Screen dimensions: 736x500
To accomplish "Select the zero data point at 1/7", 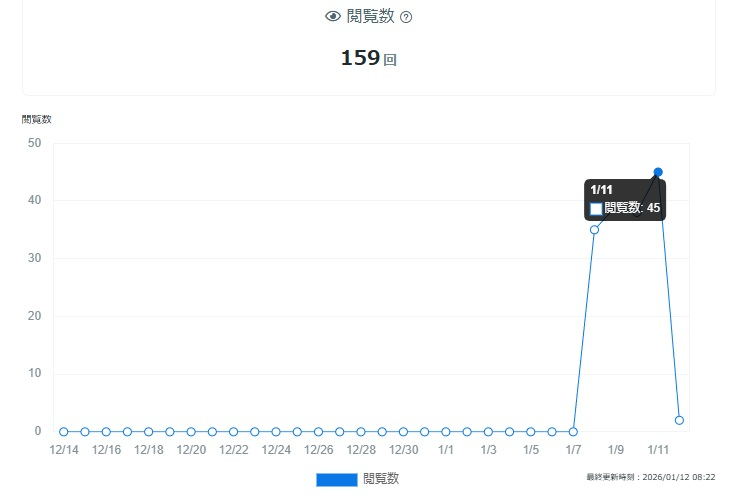I will point(573,432).
